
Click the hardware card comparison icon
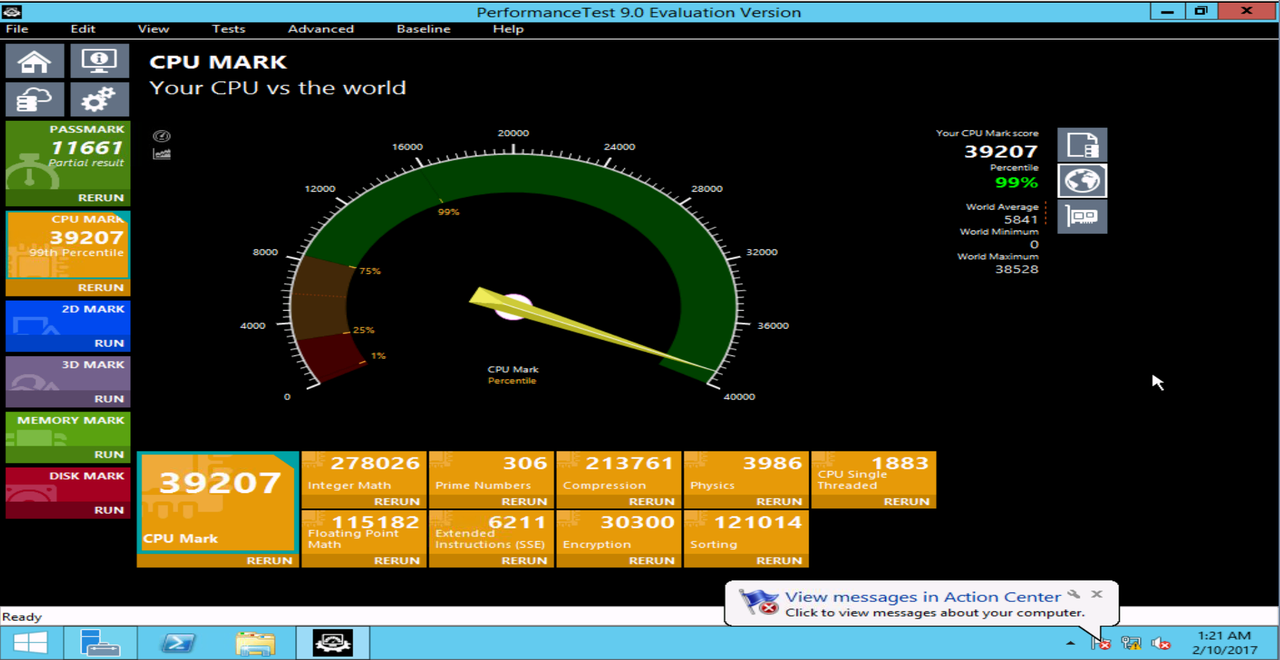point(1082,217)
